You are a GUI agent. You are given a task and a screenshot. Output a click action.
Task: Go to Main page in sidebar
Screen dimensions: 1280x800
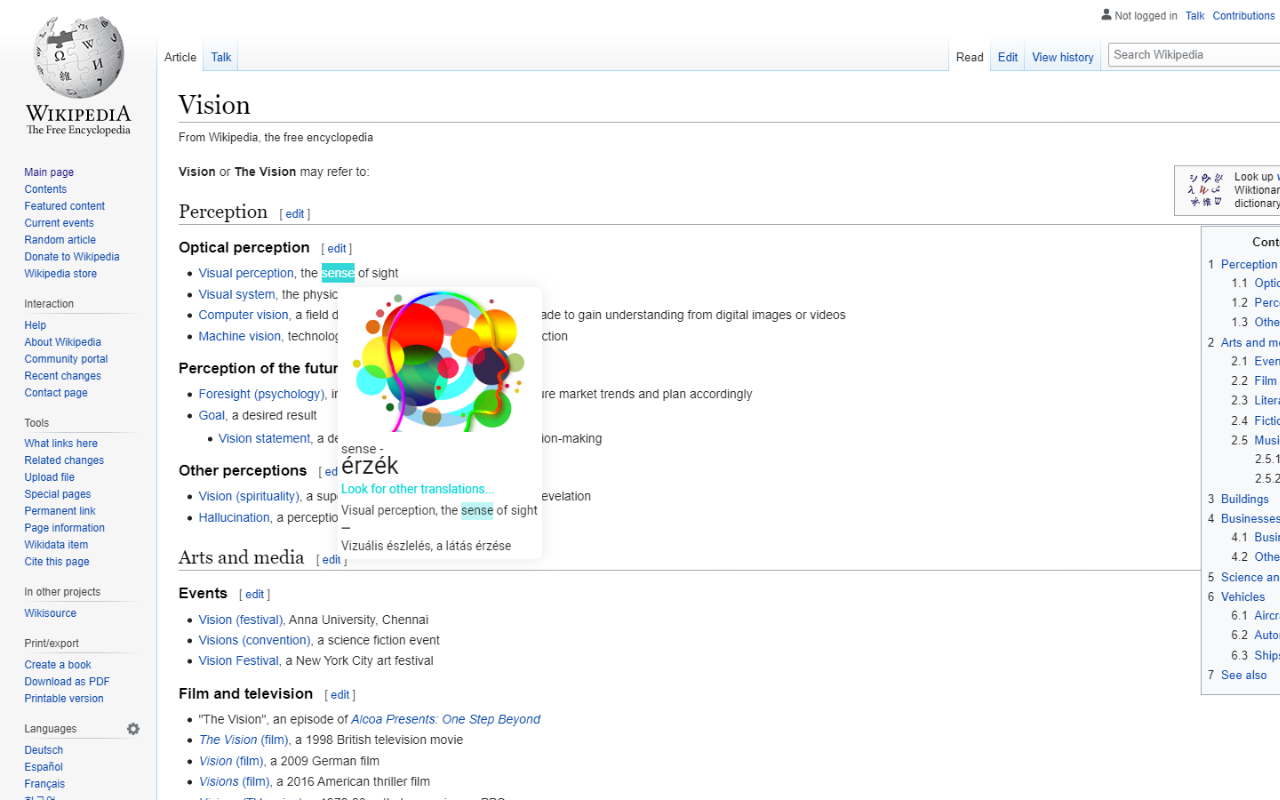(49, 172)
